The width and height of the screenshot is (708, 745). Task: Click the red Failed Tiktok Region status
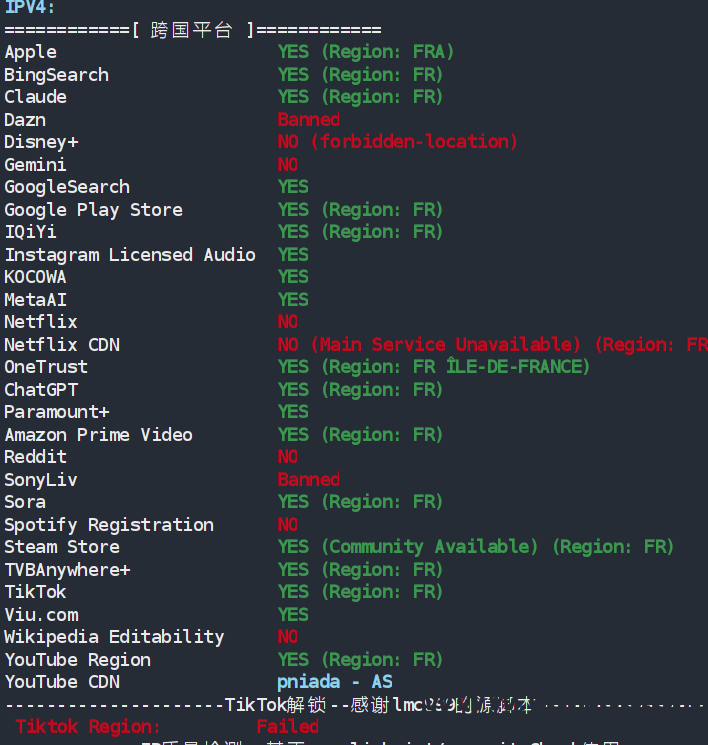[287, 727]
